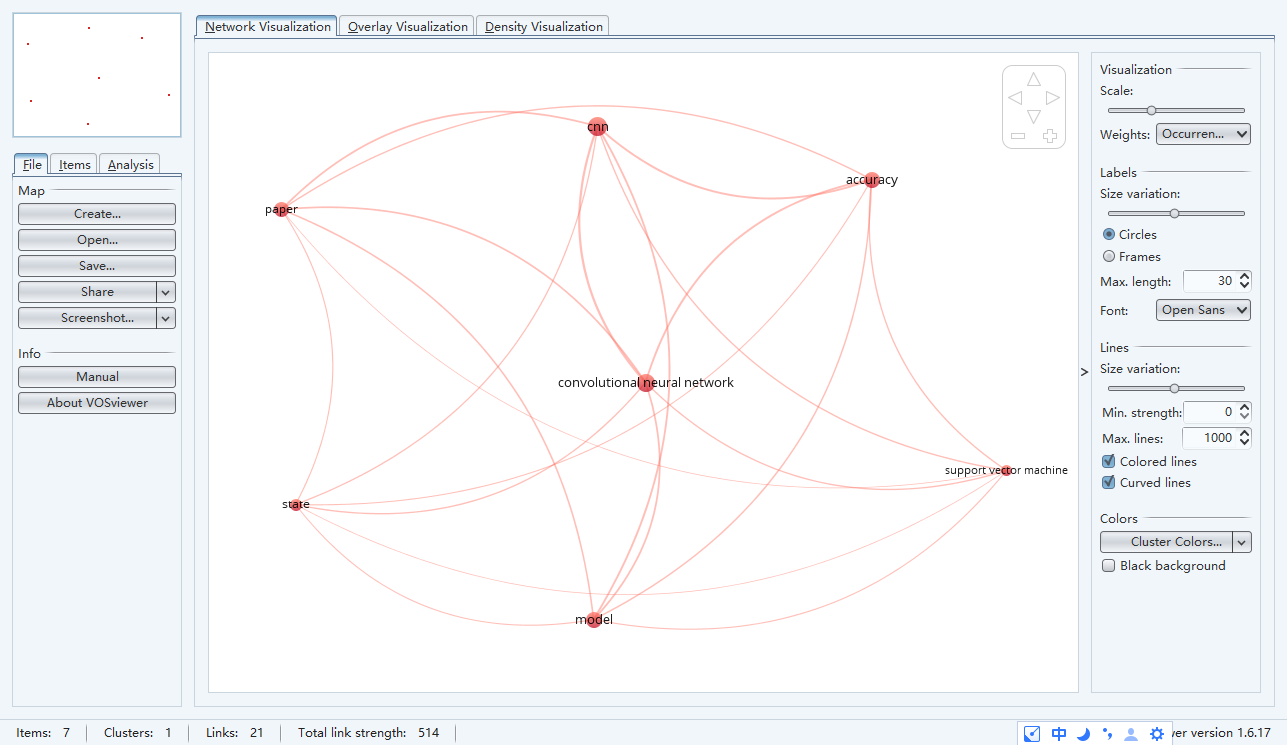Select the model node circle

(594, 620)
